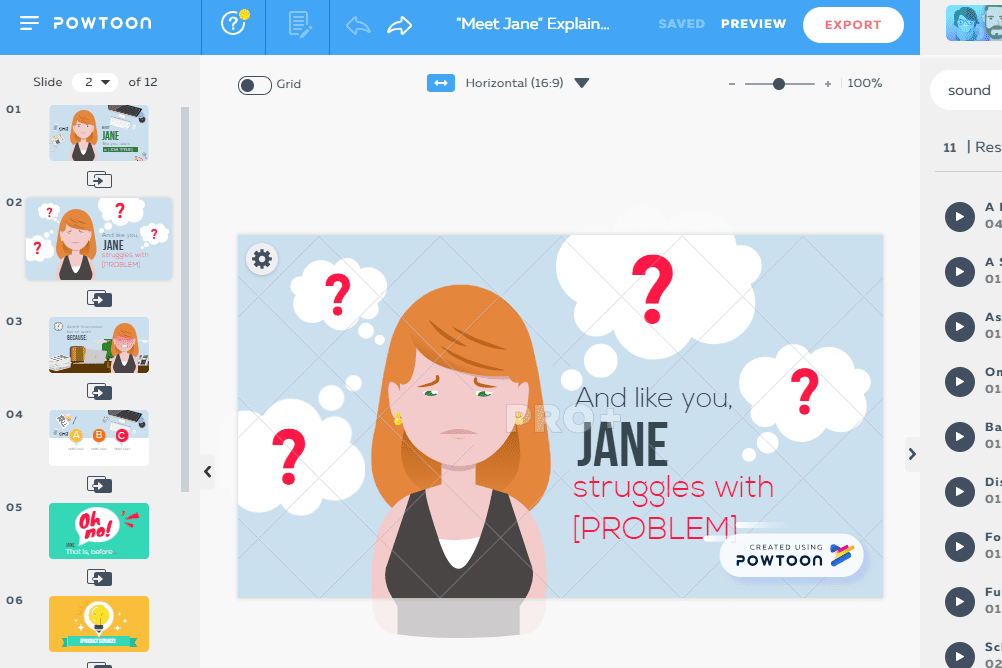1002x668 pixels.
Task: Select slide 03 thumbnail
Action: [99, 345]
